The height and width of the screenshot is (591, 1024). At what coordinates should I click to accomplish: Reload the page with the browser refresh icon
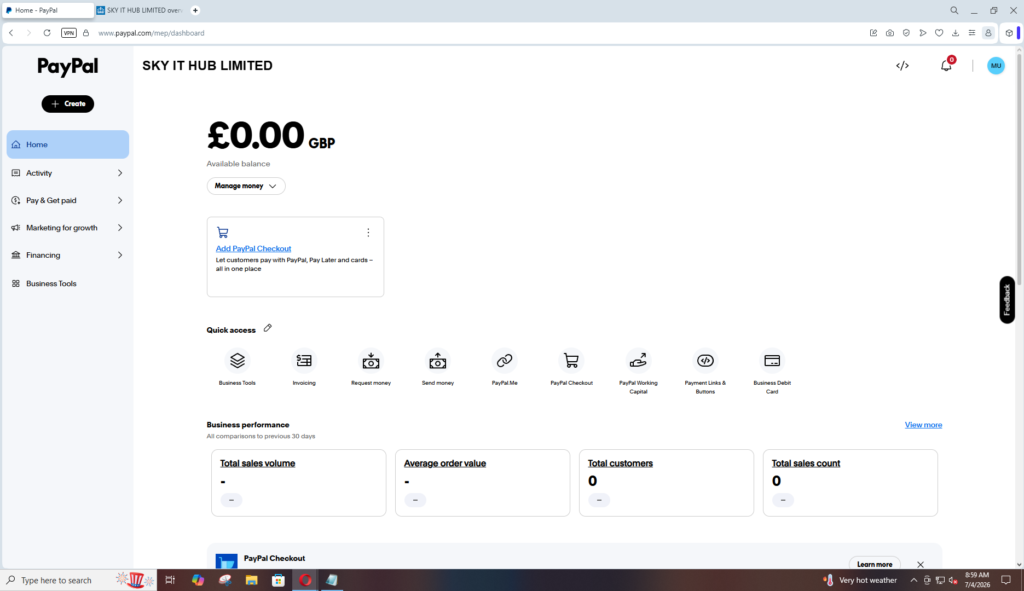click(x=47, y=33)
